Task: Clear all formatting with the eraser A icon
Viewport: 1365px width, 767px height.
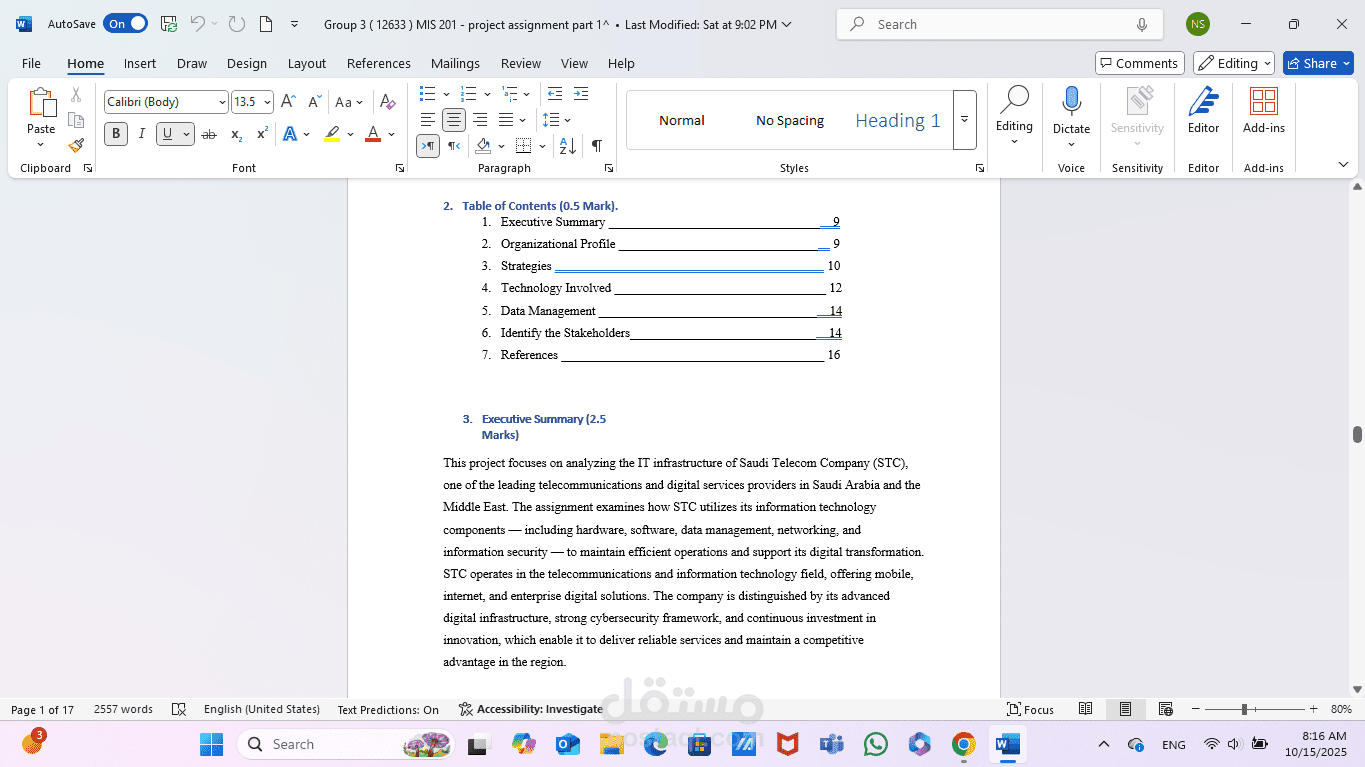Action: pos(388,101)
